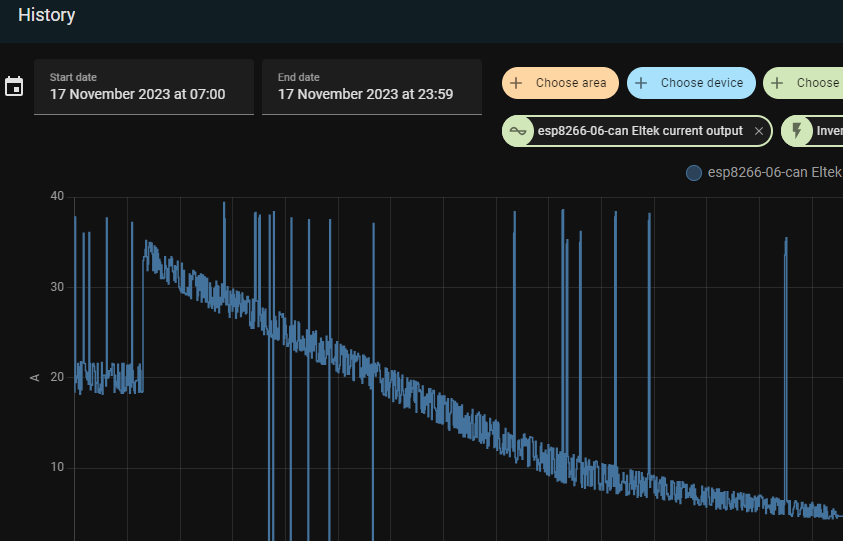This screenshot has width=843, height=541.
Task: Remove the esp8266-06-can Eltek current output chip
Action: tap(759, 131)
